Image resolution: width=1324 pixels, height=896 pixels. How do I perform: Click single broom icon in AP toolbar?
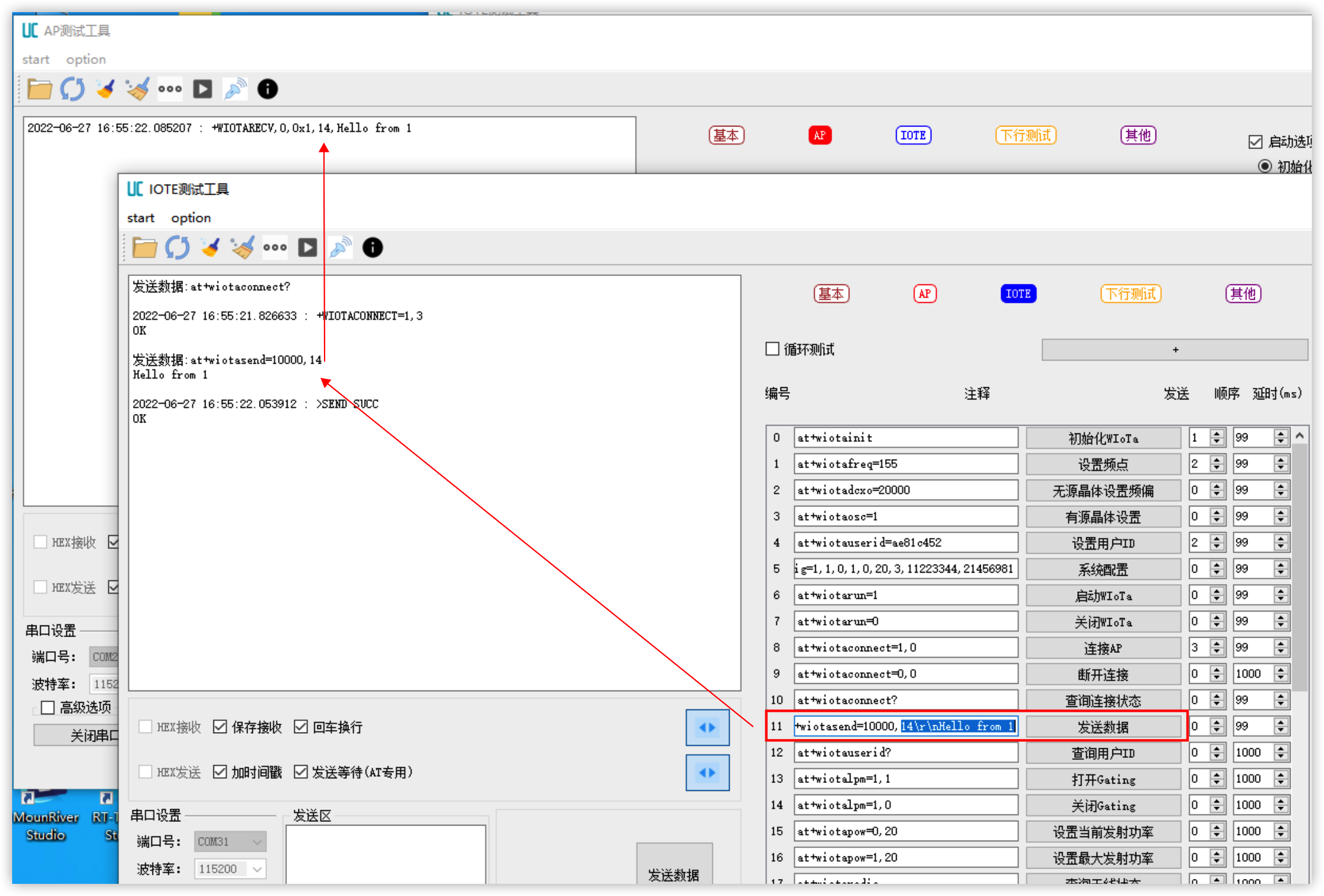tap(105, 89)
